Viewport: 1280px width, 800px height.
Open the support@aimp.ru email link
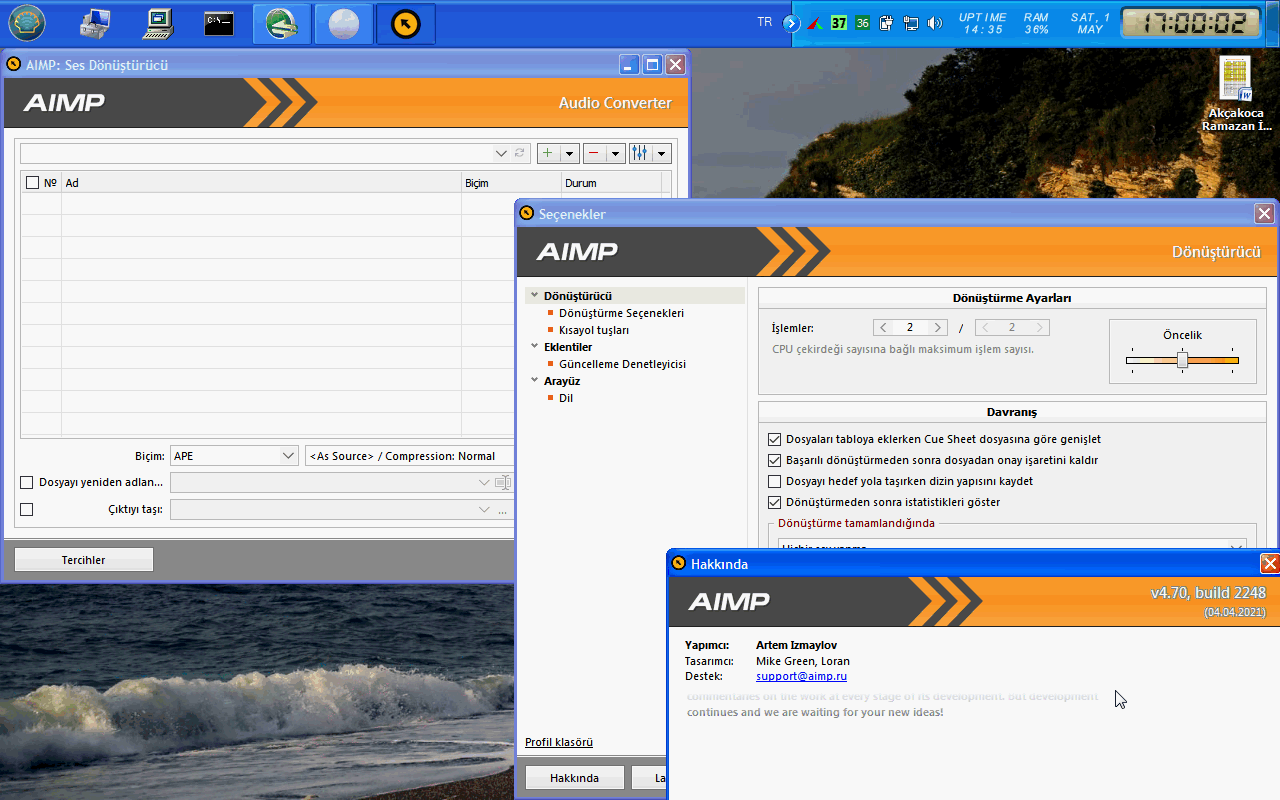(x=801, y=676)
